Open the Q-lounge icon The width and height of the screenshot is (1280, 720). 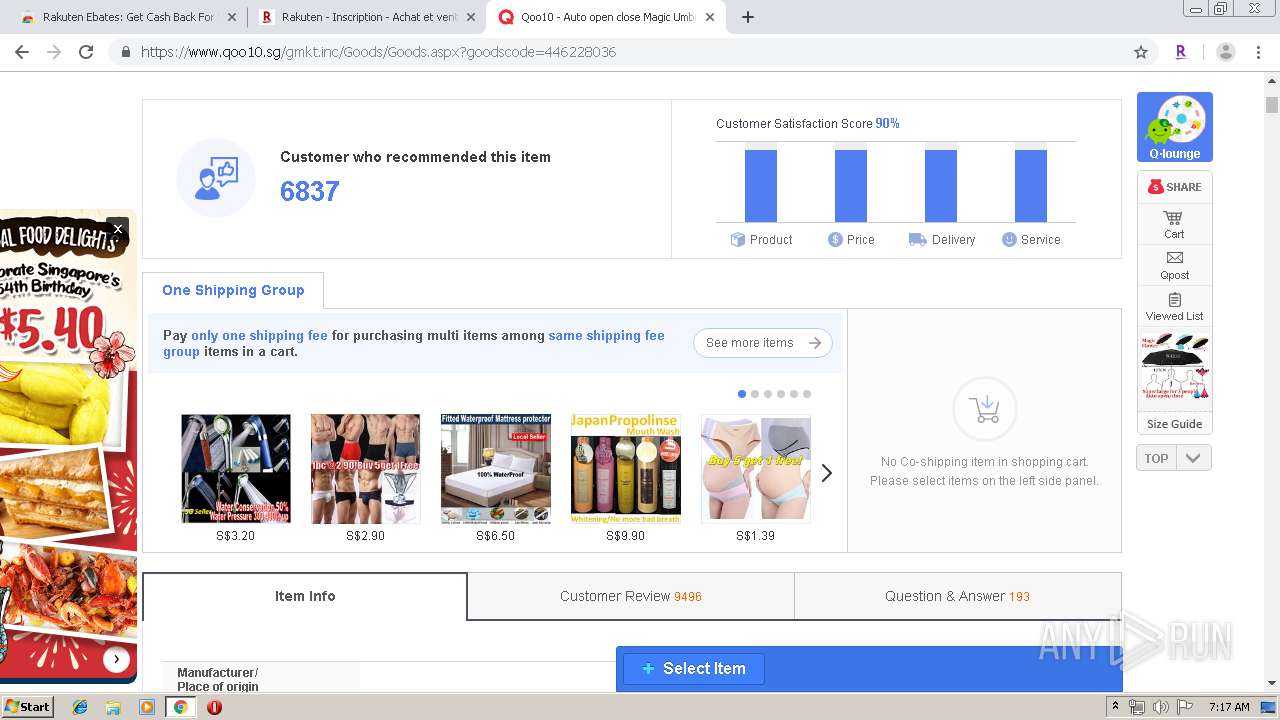tap(1174, 127)
